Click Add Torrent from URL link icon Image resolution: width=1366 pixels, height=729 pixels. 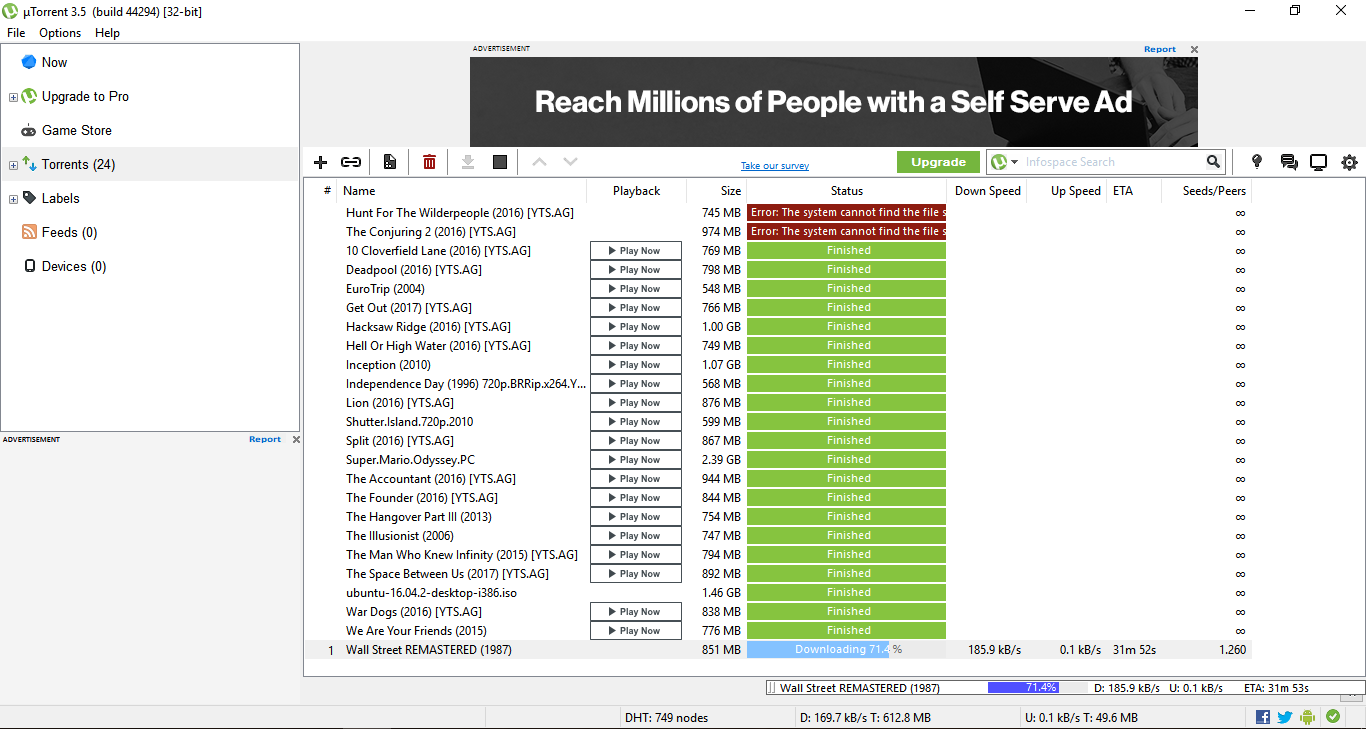pyautogui.click(x=351, y=162)
